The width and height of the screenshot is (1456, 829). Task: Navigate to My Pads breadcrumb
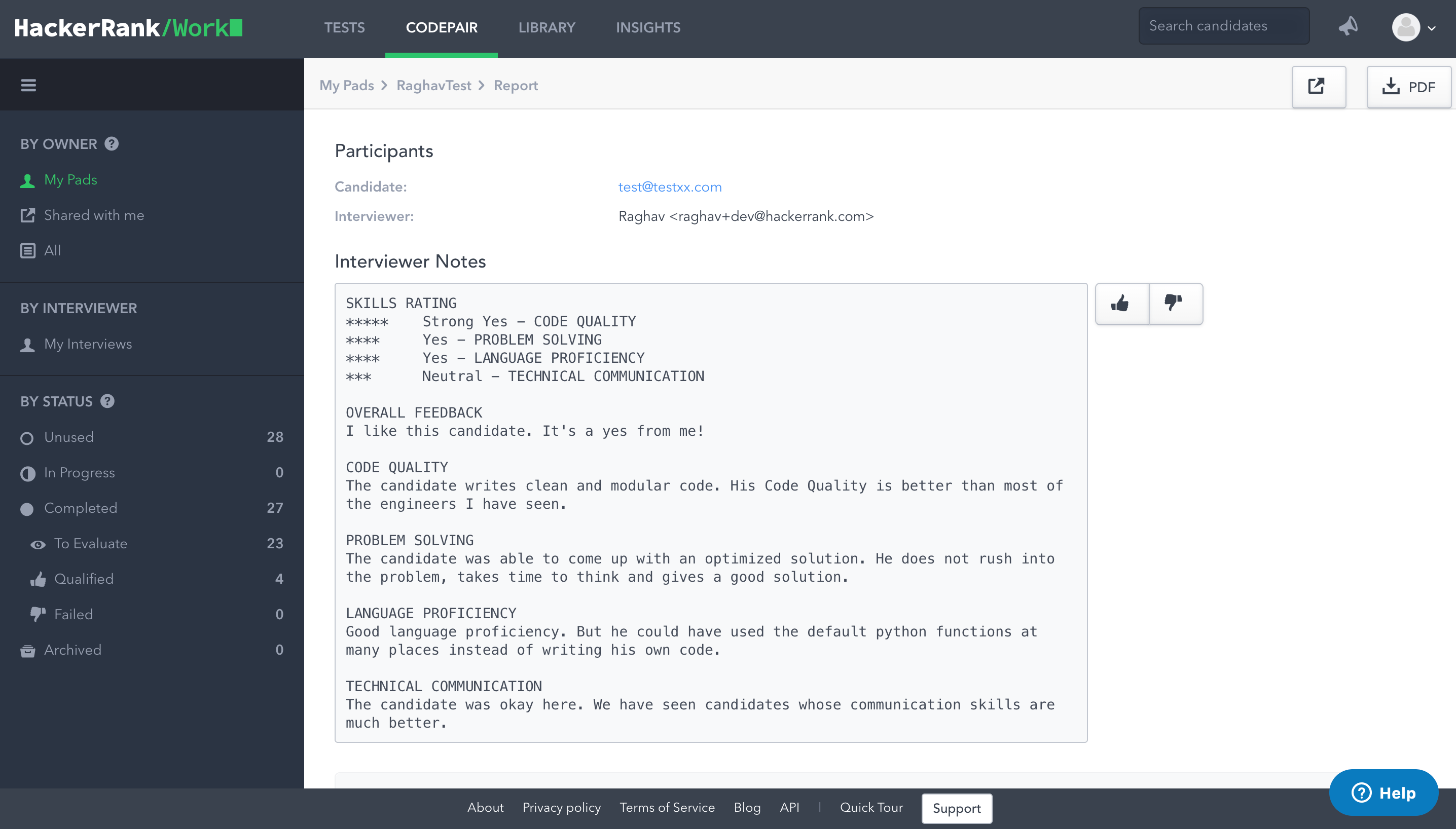[x=346, y=86]
